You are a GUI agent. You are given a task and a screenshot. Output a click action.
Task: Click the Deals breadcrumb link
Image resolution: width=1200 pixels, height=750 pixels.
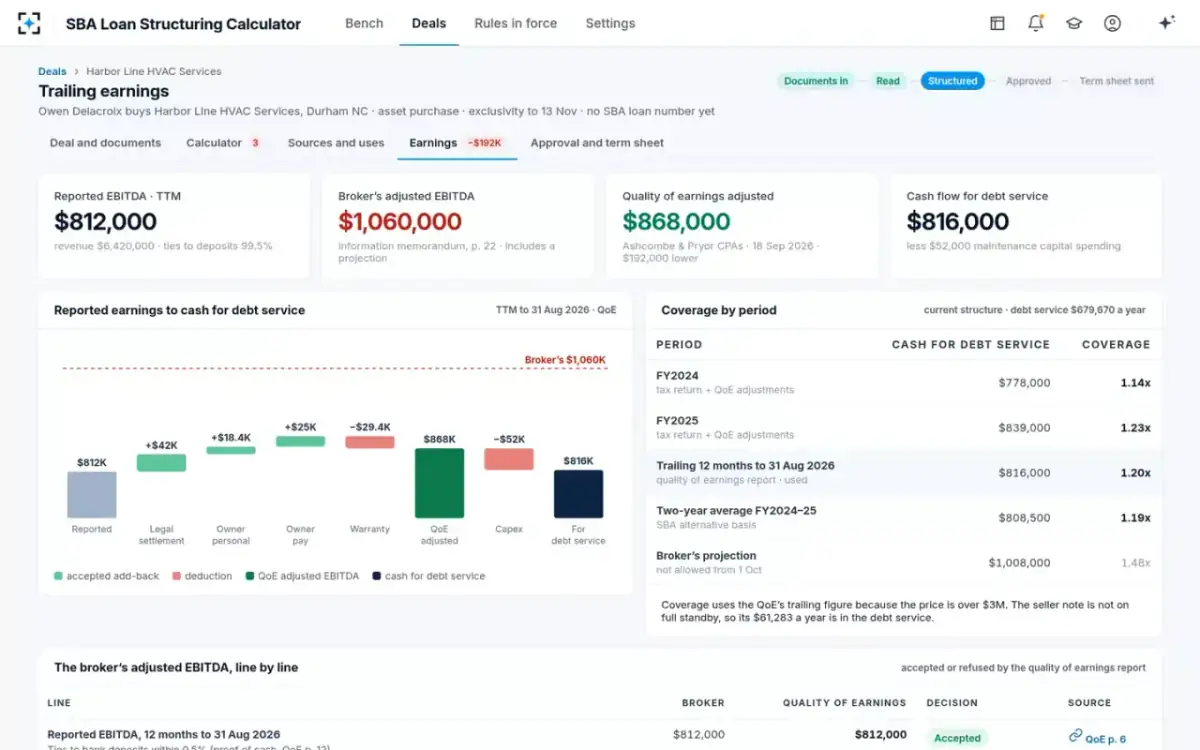click(x=52, y=71)
